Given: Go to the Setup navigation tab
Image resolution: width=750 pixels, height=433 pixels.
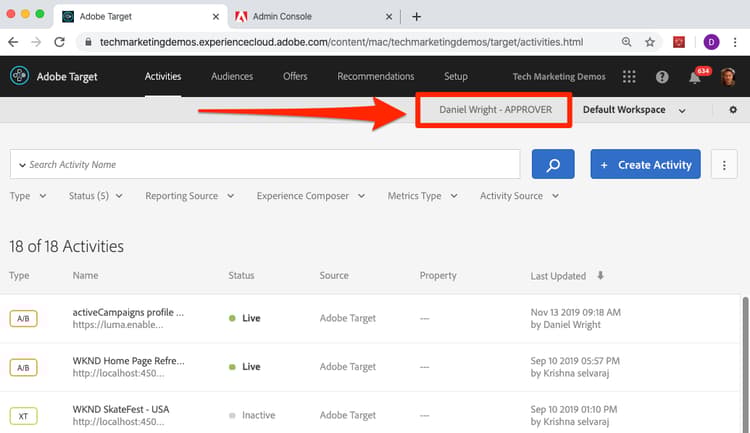Looking at the screenshot, I should click(x=456, y=76).
